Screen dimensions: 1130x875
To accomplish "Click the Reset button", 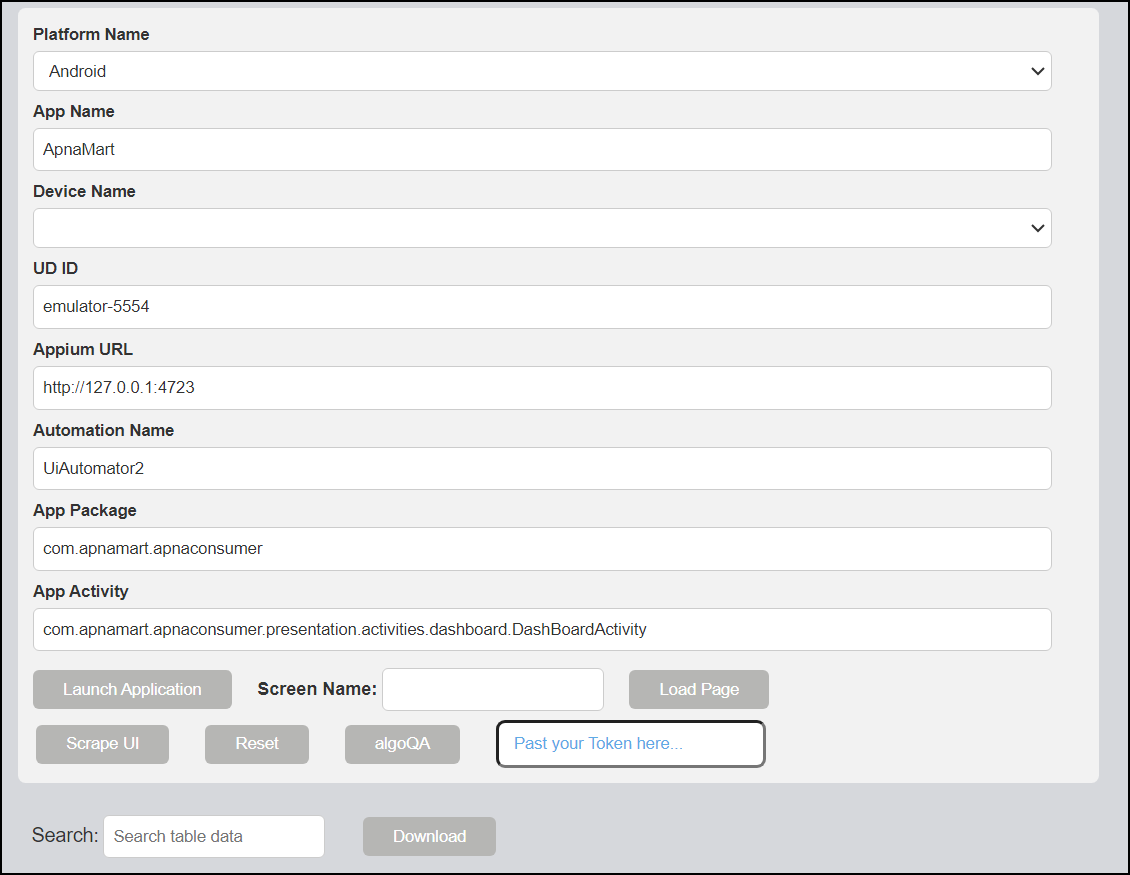I will pyautogui.click(x=257, y=745).
